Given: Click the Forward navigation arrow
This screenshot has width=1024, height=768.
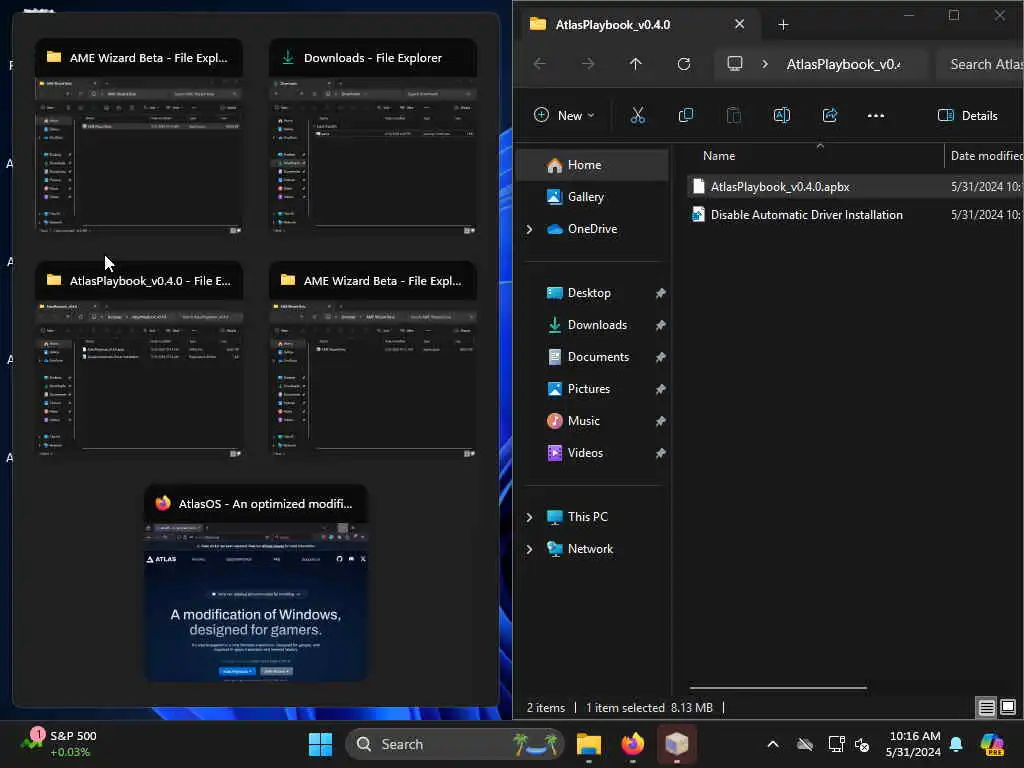Looking at the screenshot, I should pyautogui.click(x=588, y=64).
